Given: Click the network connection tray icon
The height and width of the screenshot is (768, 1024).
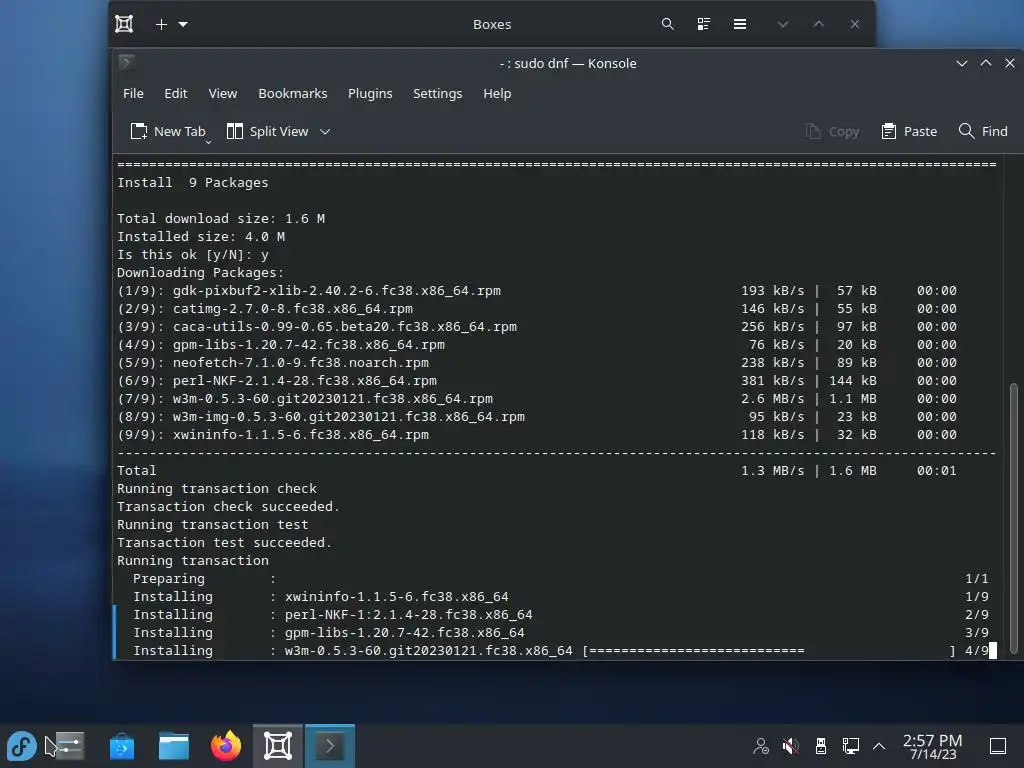Looking at the screenshot, I should (x=850, y=746).
